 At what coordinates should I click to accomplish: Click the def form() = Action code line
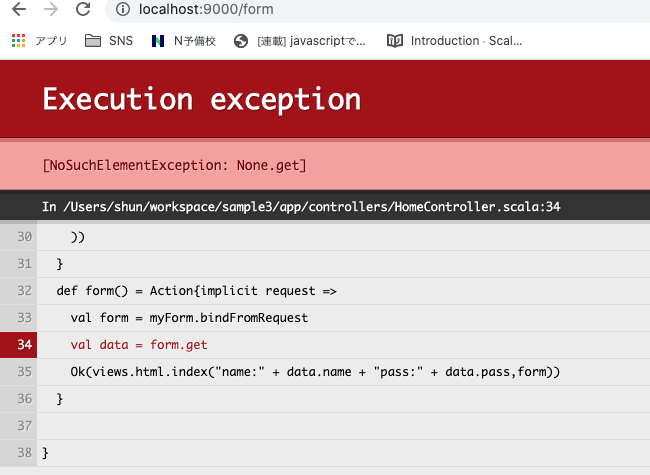pyautogui.click(x=196, y=291)
